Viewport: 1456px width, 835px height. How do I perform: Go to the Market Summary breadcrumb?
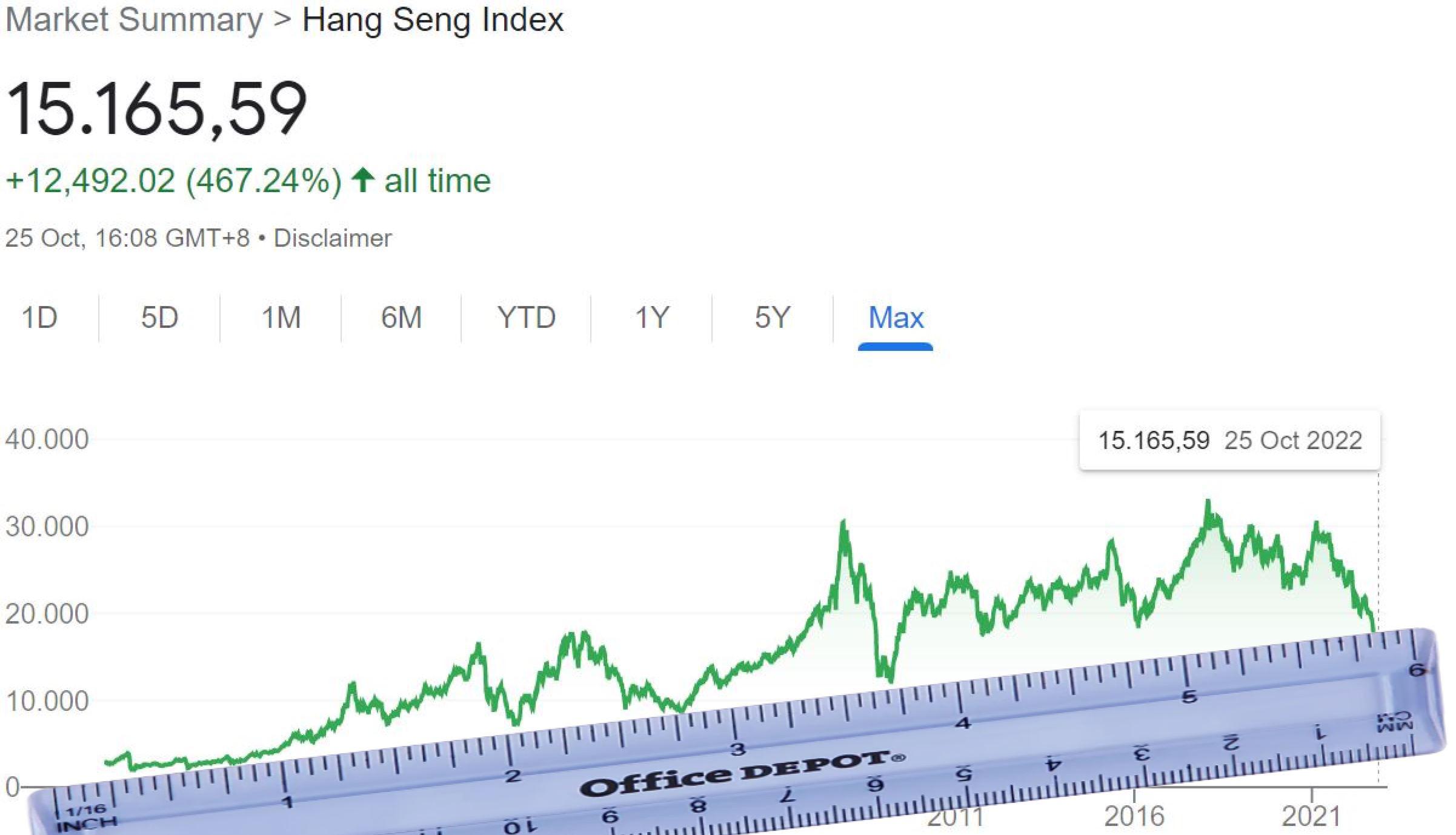click(134, 19)
